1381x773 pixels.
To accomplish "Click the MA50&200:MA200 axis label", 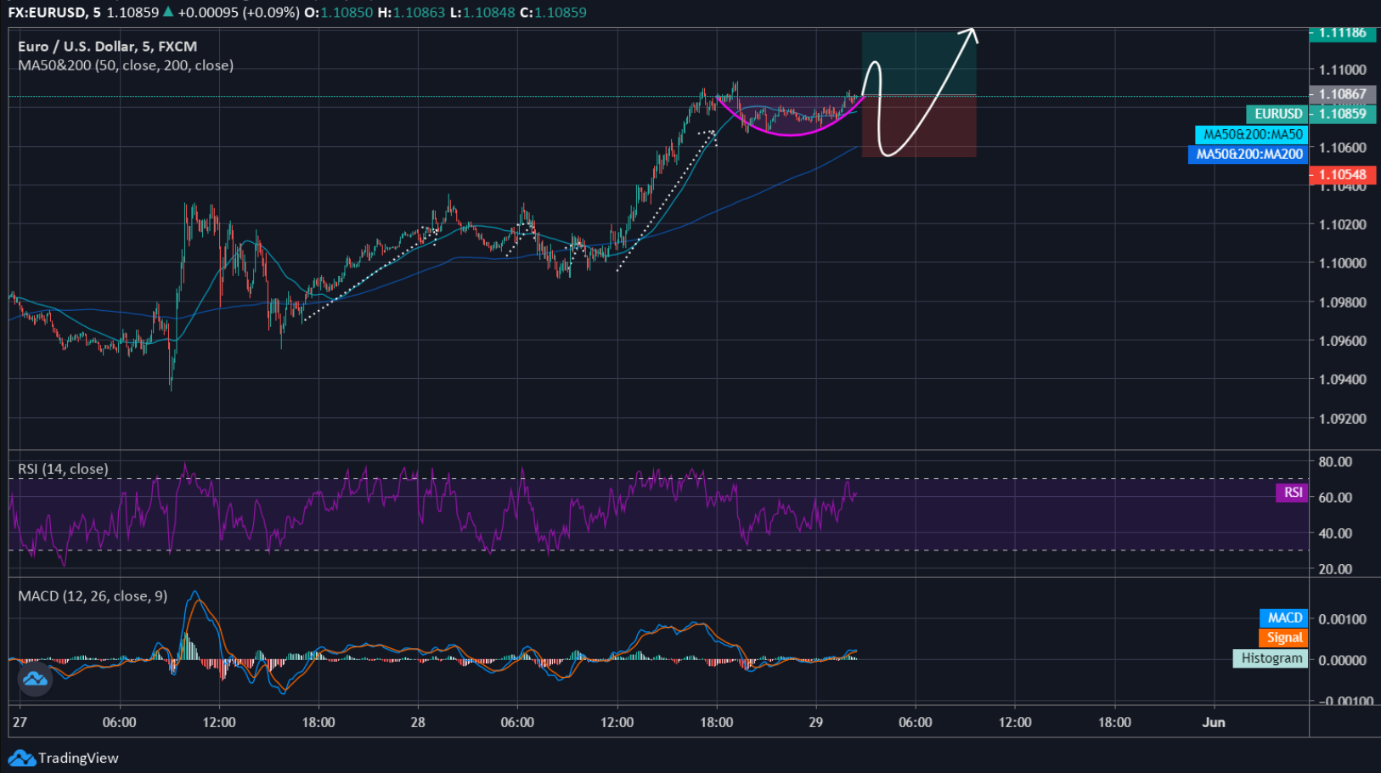I will click(1247, 154).
